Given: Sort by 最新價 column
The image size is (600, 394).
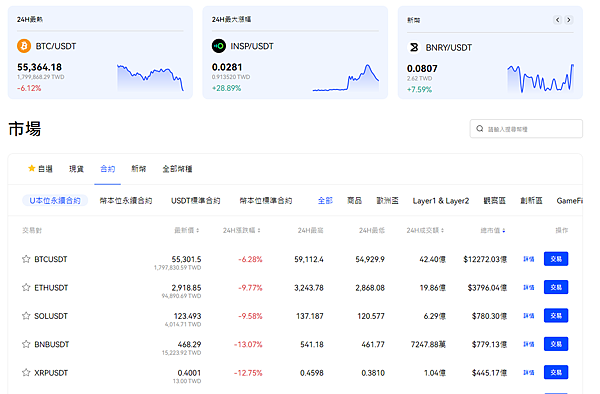Looking at the screenshot, I should [x=187, y=230].
